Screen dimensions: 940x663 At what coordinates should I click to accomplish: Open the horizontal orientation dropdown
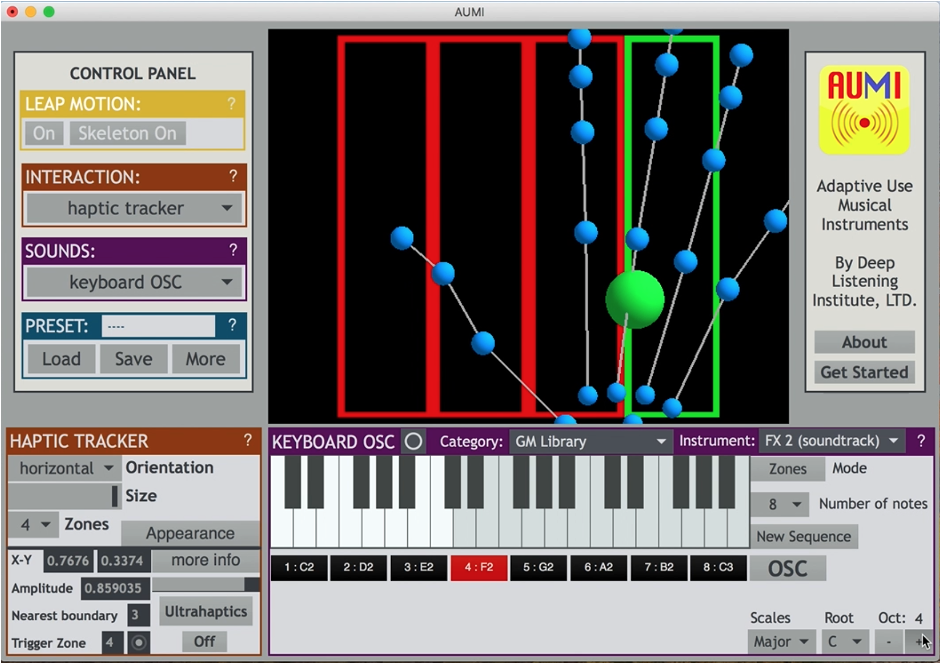65,468
